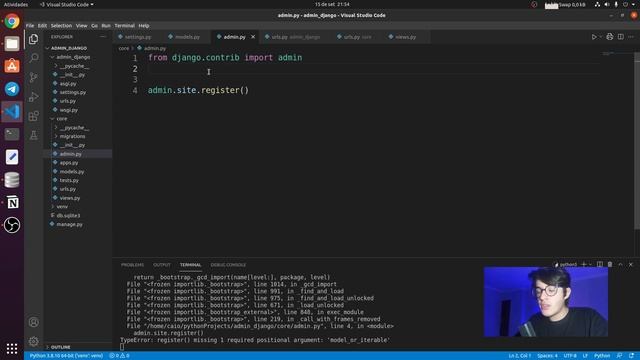Run the Python file with the play button
The height and width of the screenshot is (360, 640).
594,37
